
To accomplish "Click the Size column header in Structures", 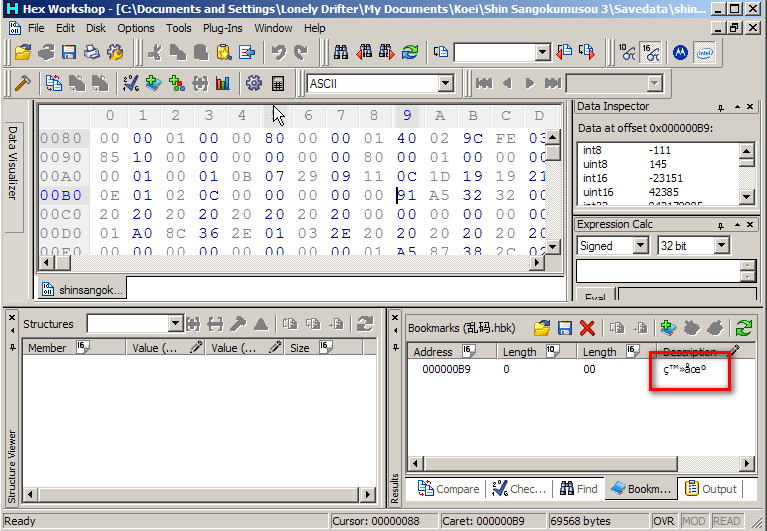I will [323, 348].
